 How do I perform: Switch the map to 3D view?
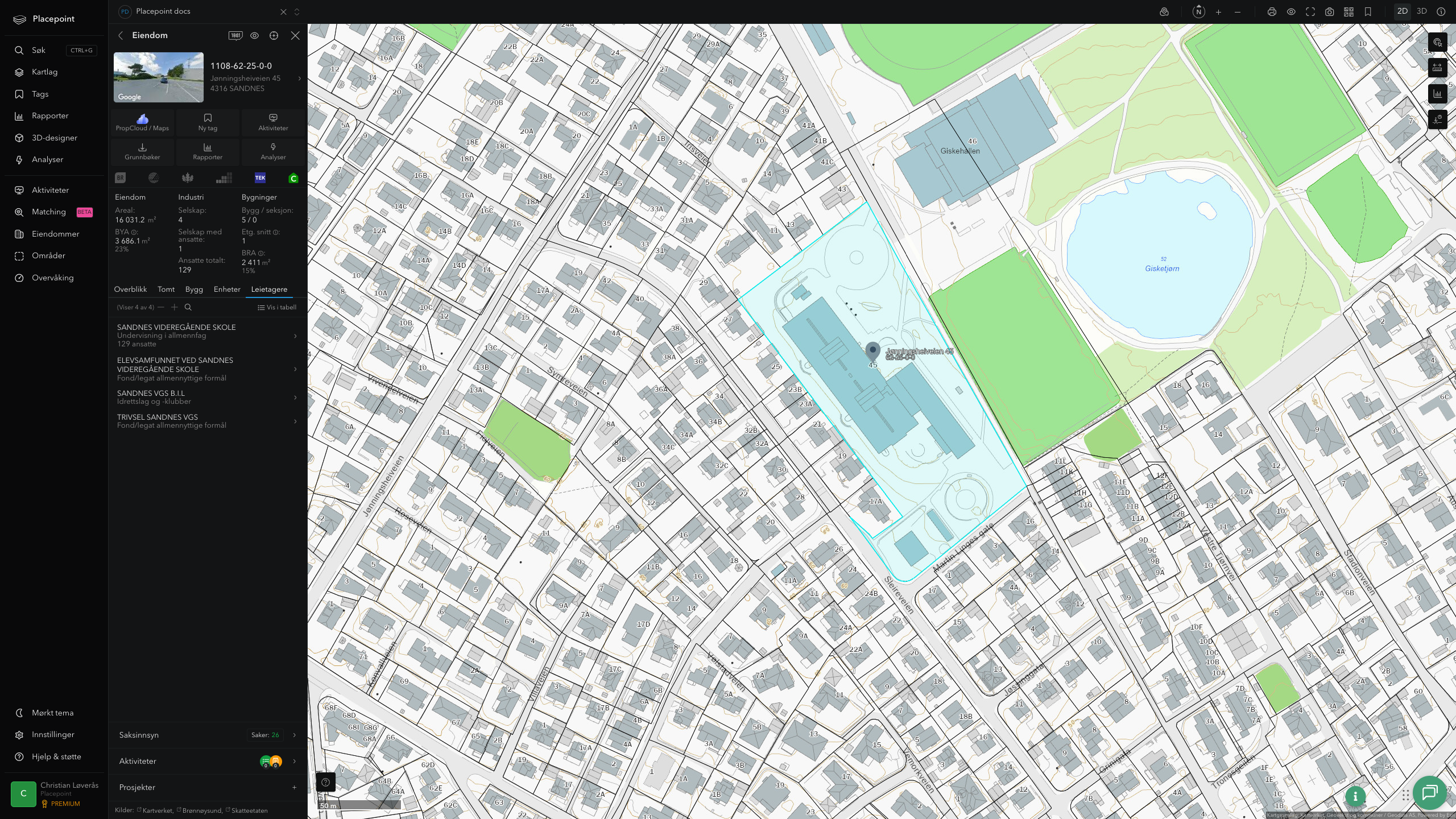(x=1421, y=11)
